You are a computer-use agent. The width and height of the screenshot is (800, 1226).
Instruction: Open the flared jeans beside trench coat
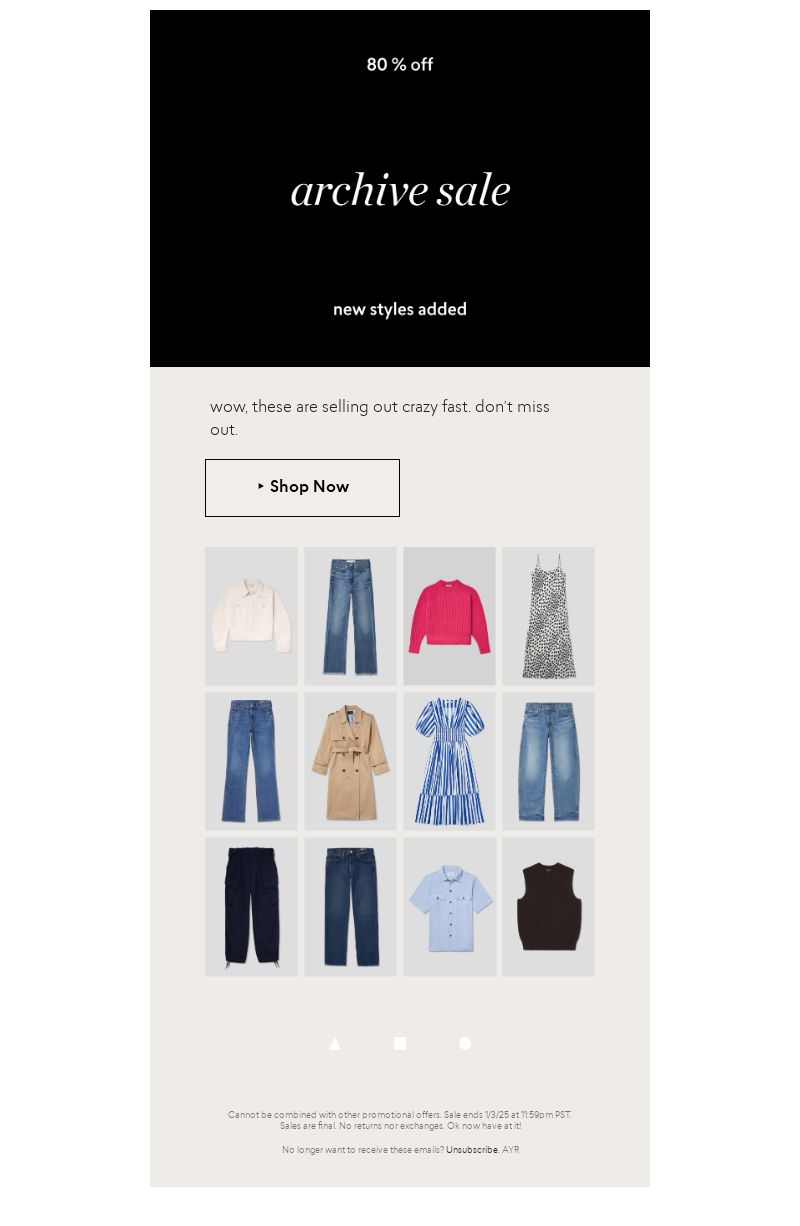pyautogui.click(x=251, y=761)
